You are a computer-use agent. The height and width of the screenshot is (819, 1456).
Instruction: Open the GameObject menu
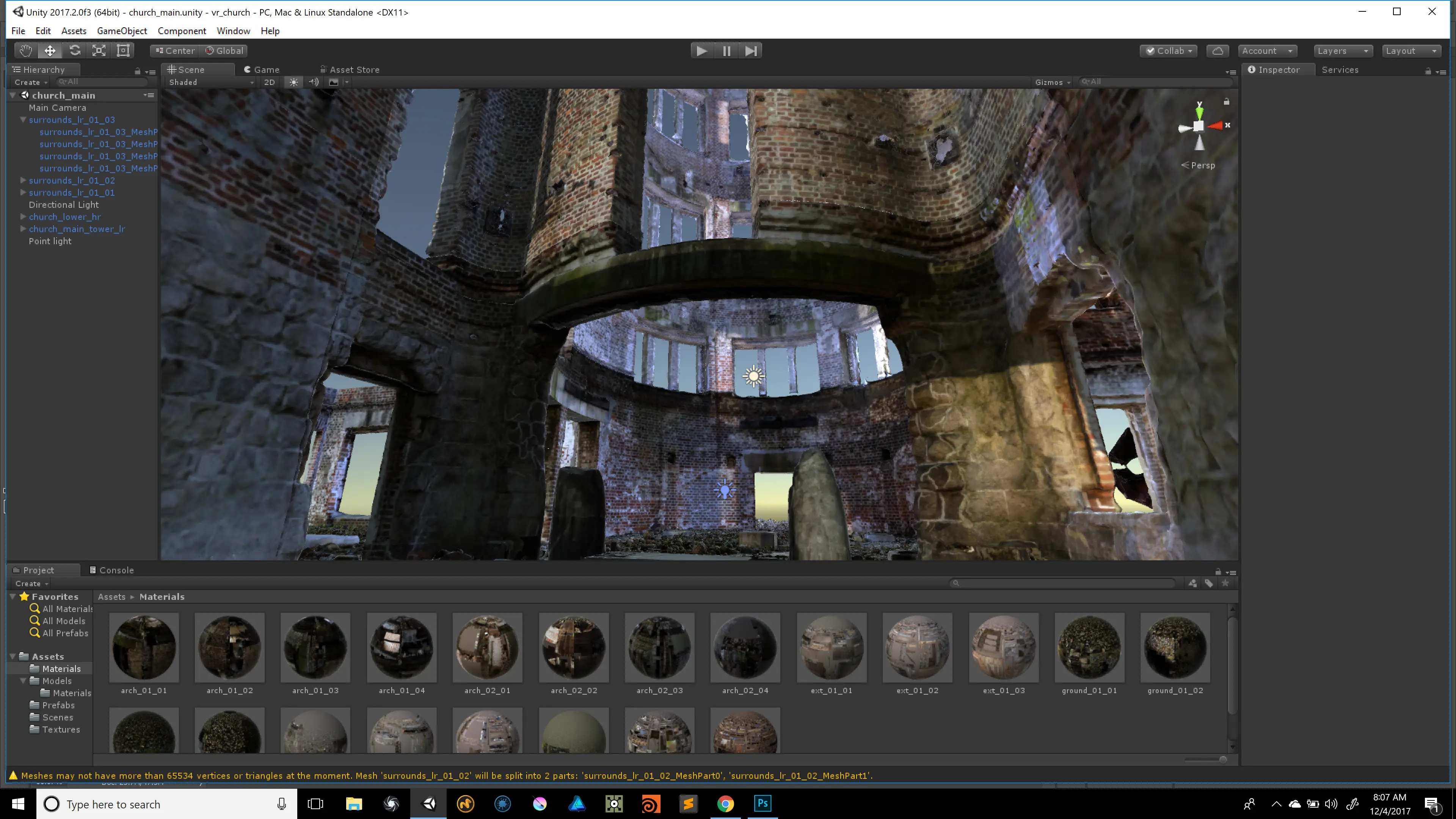(121, 31)
